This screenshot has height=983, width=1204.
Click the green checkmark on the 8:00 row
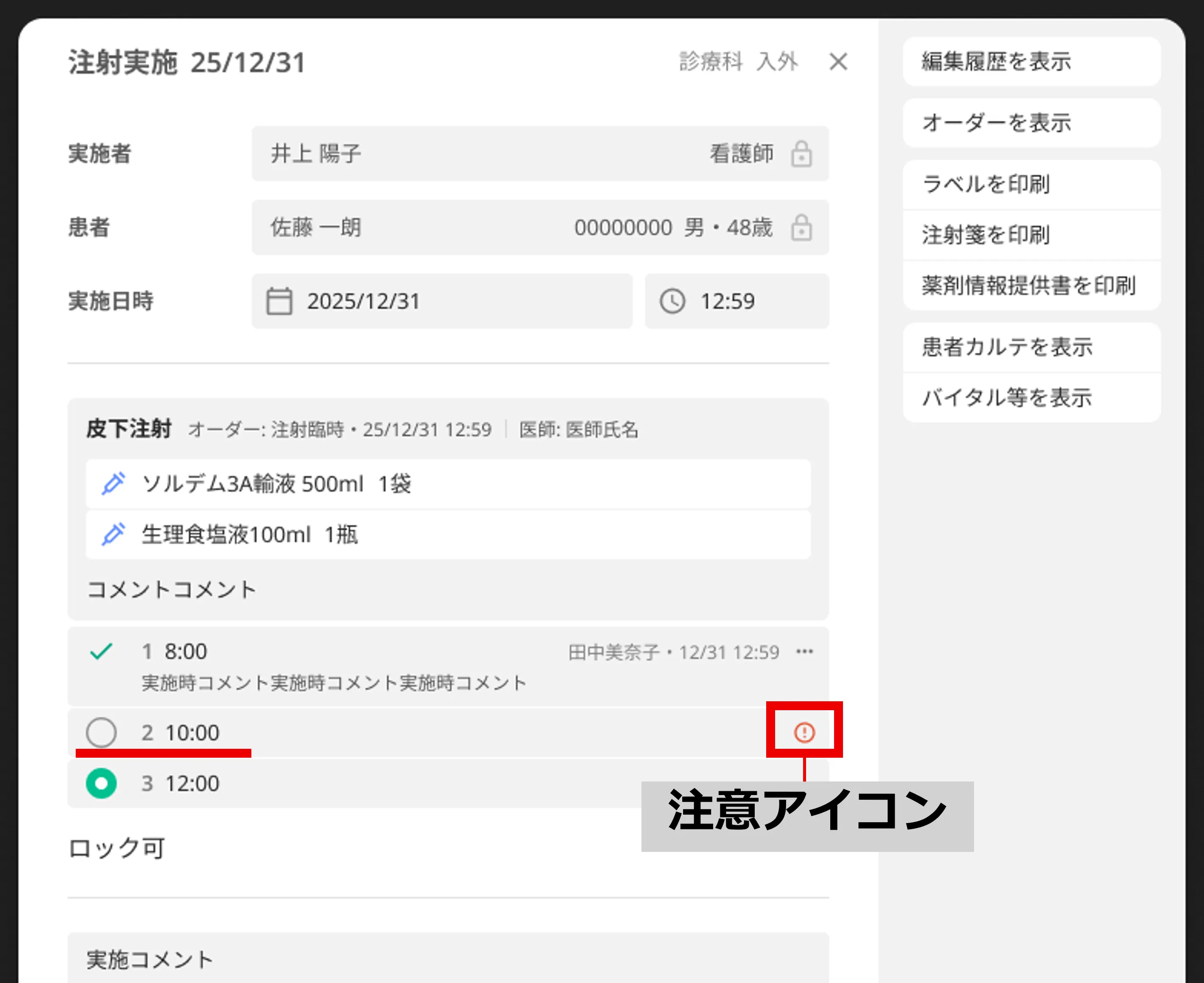[101, 651]
